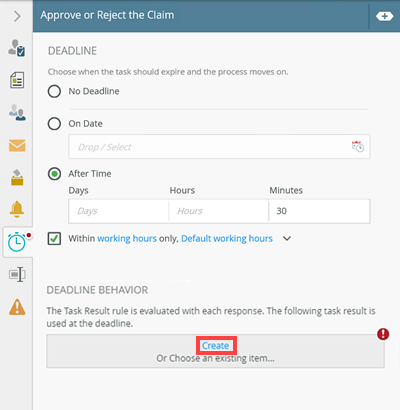
Task: Open the Recipients tab two-users icon
Action: [x=17, y=112]
